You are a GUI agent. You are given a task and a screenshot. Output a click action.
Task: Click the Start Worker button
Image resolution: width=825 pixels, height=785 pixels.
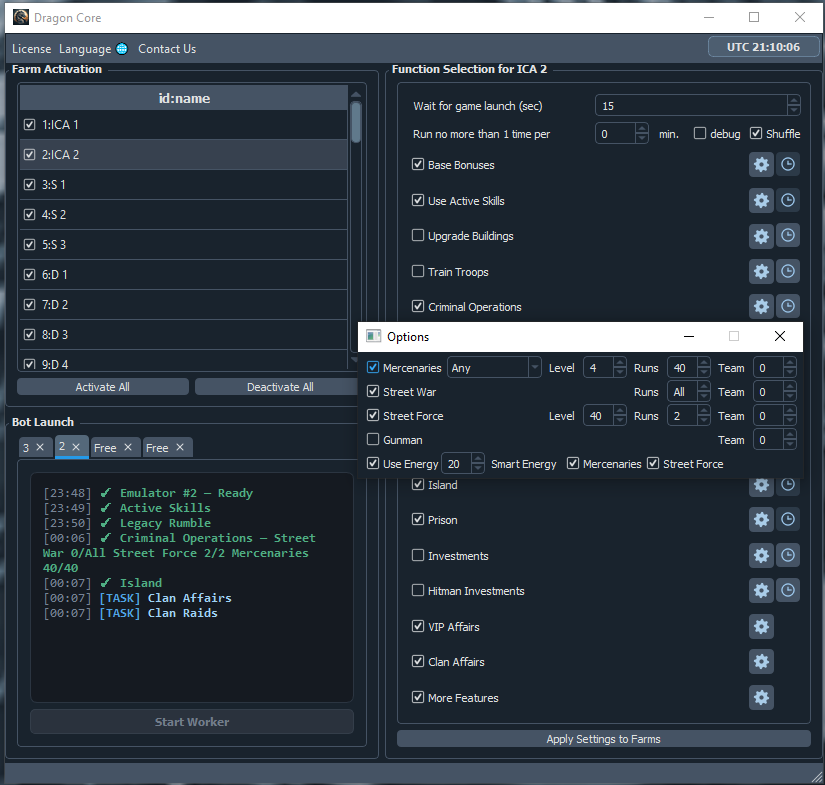[x=192, y=721]
